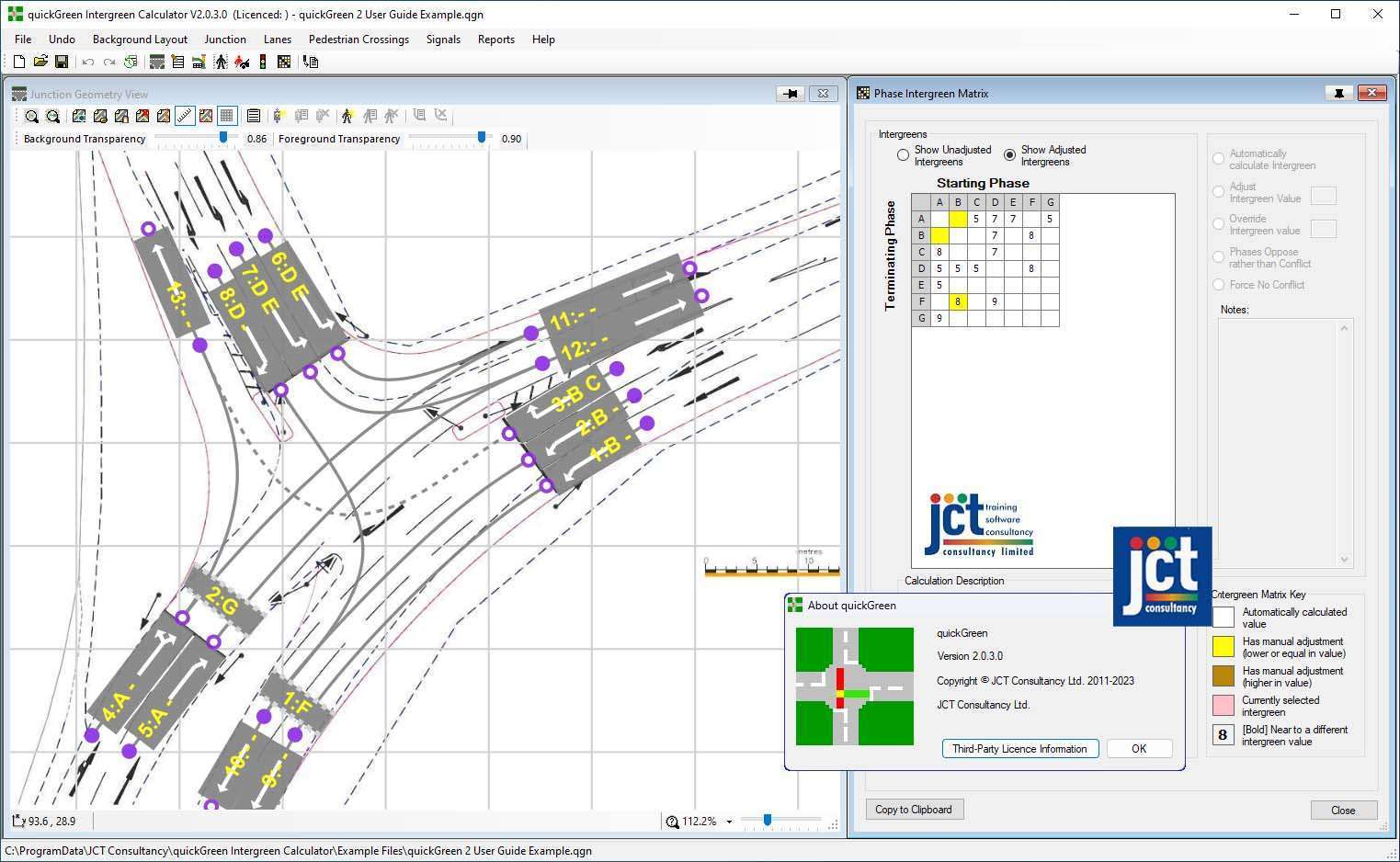Toggle the ruler scale tool in geometry toolbar
This screenshot has height=862, width=1400.
pyautogui.click(x=185, y=116)
